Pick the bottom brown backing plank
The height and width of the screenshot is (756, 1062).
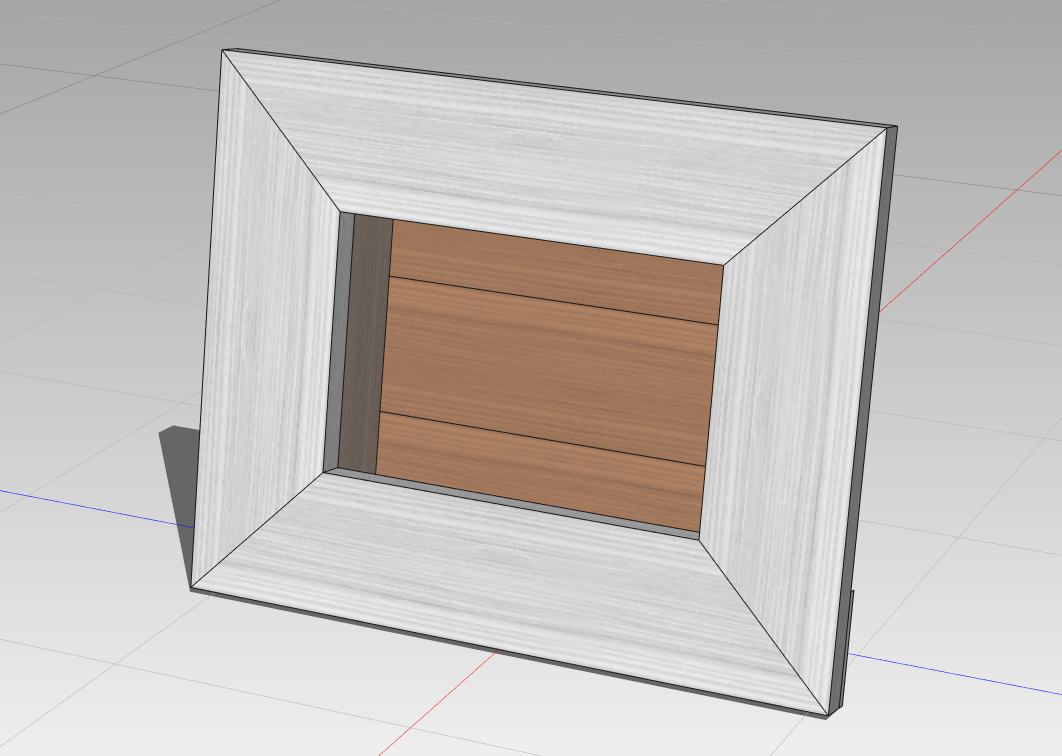click(x=540, y=471)
